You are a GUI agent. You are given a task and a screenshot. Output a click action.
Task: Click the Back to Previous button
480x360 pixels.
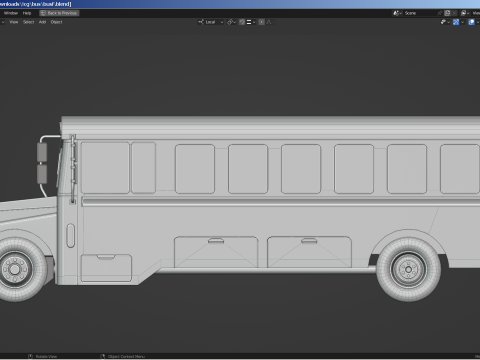[x=59, y=13]
